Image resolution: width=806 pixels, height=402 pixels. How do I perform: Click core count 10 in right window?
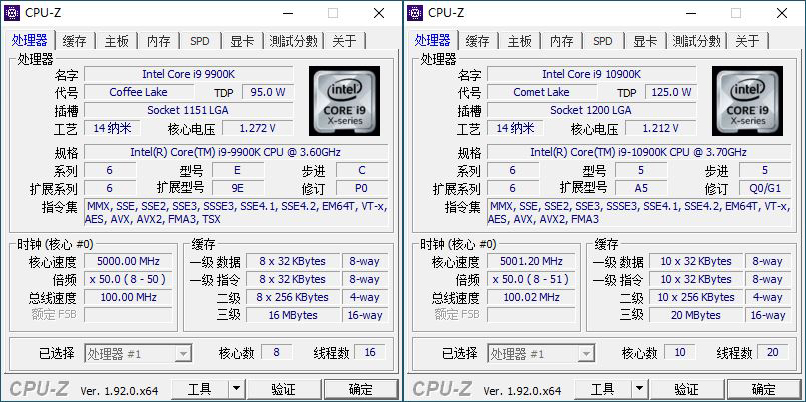[x=680, y=353]
